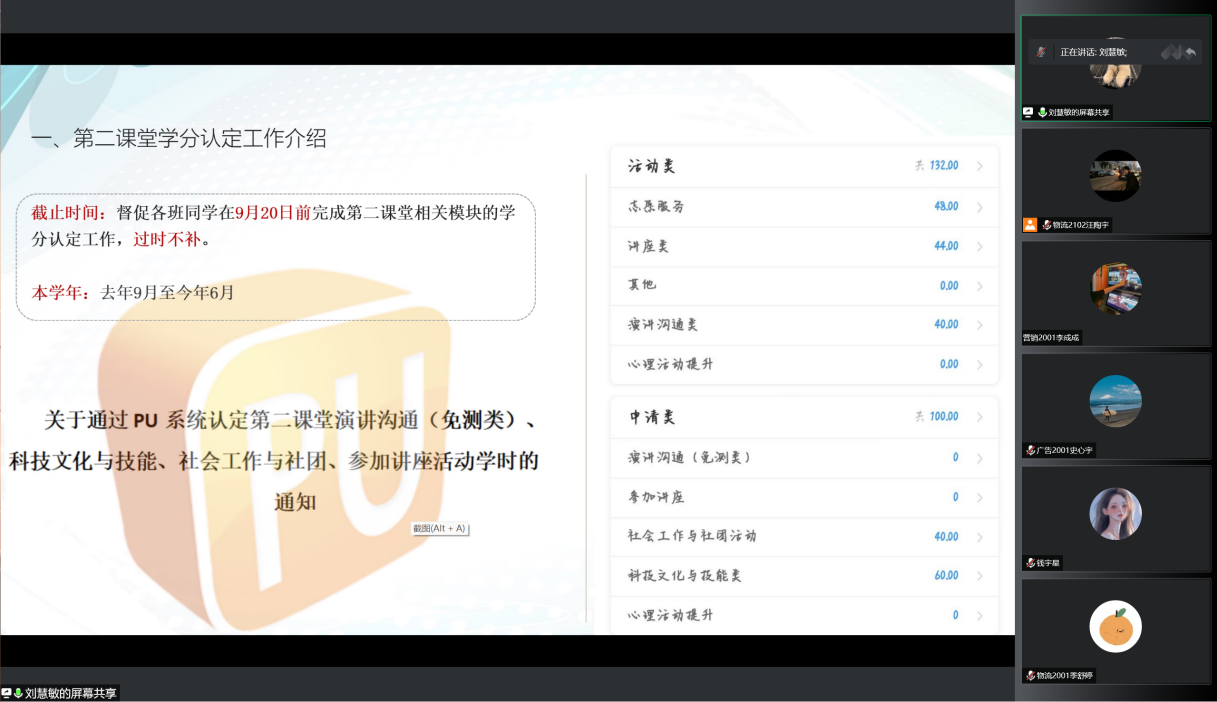Expand the 申请类 total row chevron
1217x702 pixels.
point(979,417)
